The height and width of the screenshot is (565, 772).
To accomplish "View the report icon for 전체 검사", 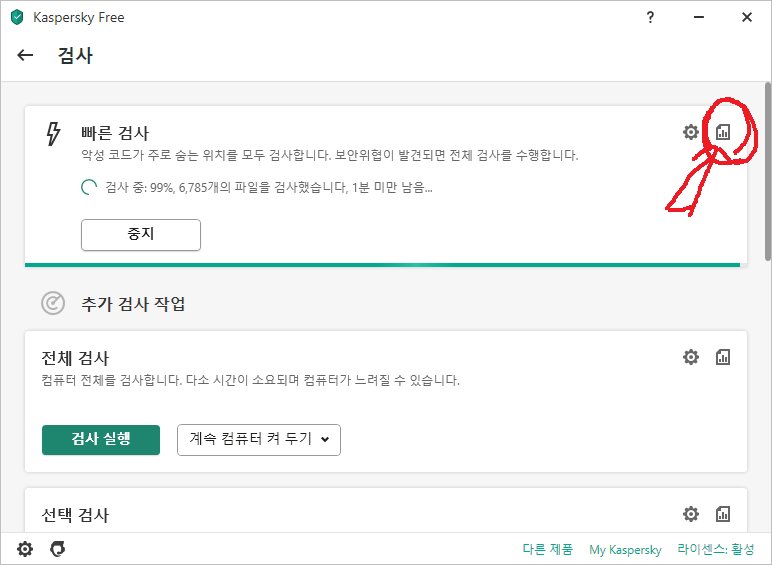I will (x=723, y=357).
